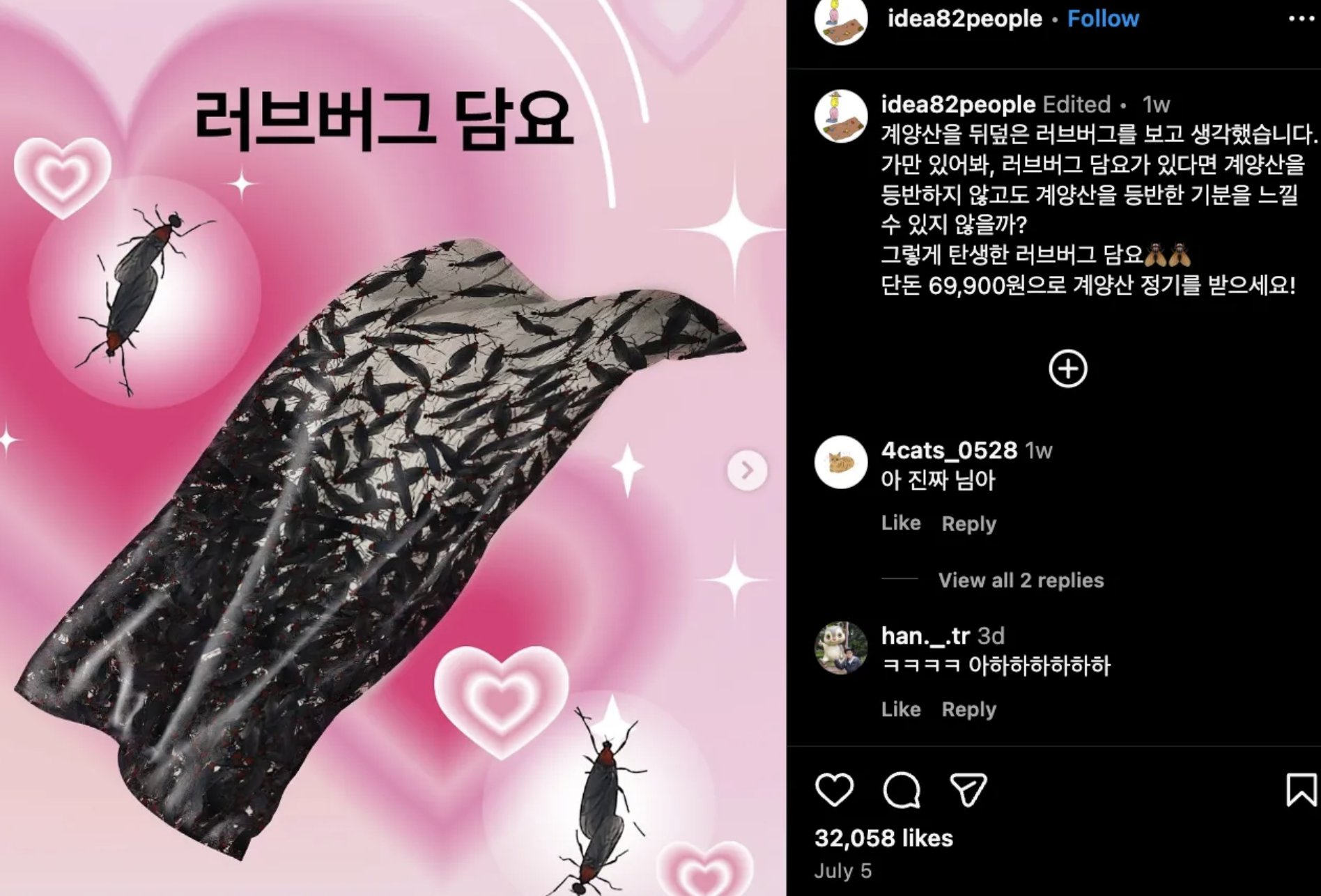Image resolution: width=1321 pixels, height=896 pixels.
Task: Like the post with the heart icon
Action: tap(834, 790)
